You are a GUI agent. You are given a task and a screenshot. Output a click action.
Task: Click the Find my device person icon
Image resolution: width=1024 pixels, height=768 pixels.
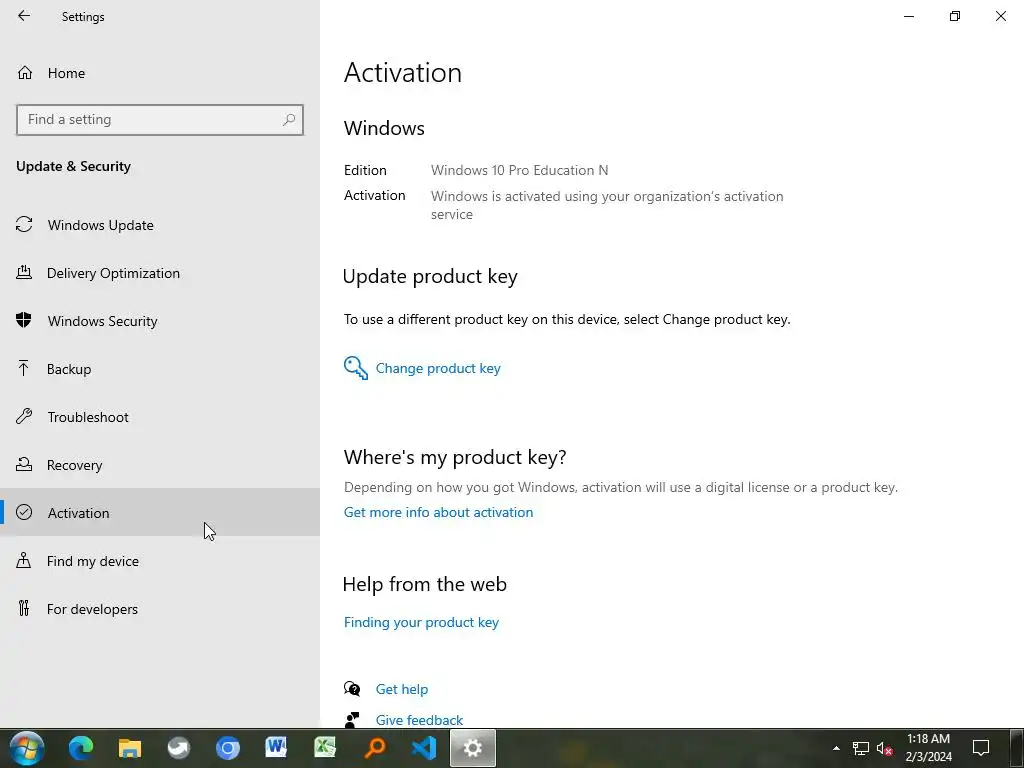coord(24,560)
